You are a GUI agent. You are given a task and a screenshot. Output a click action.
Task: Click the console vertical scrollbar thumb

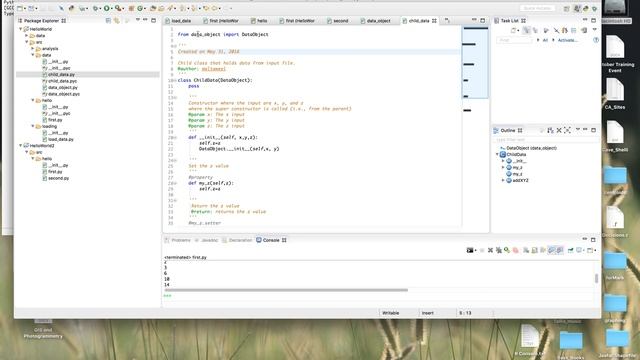tap(596, 278)
